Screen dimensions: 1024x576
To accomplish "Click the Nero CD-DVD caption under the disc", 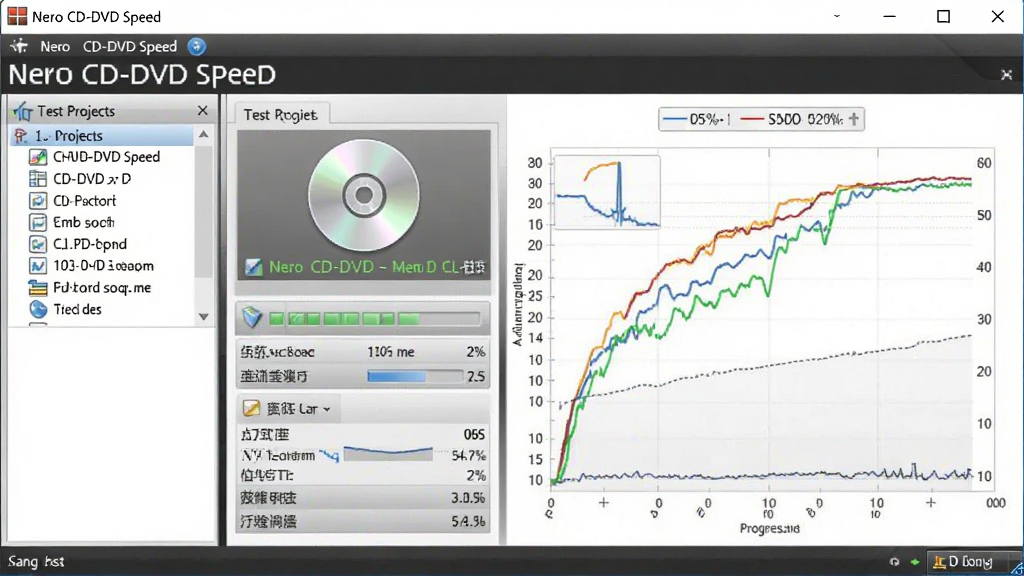I will click(376, 267).
